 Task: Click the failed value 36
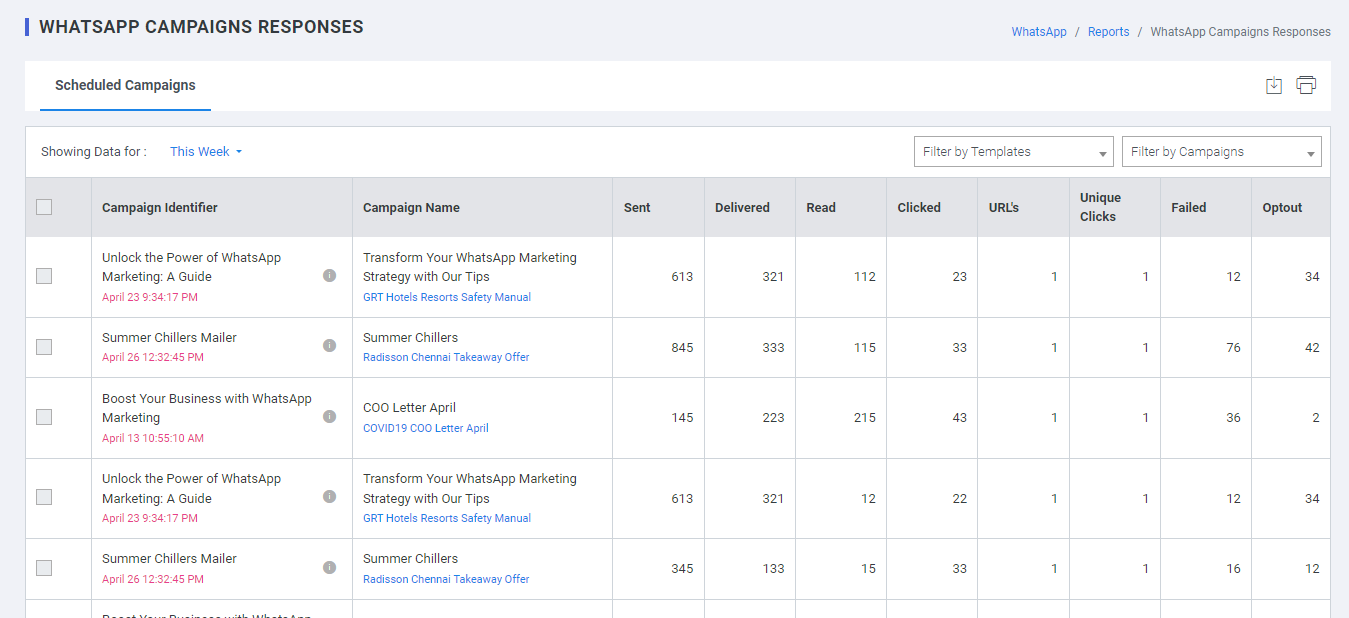1233,418
